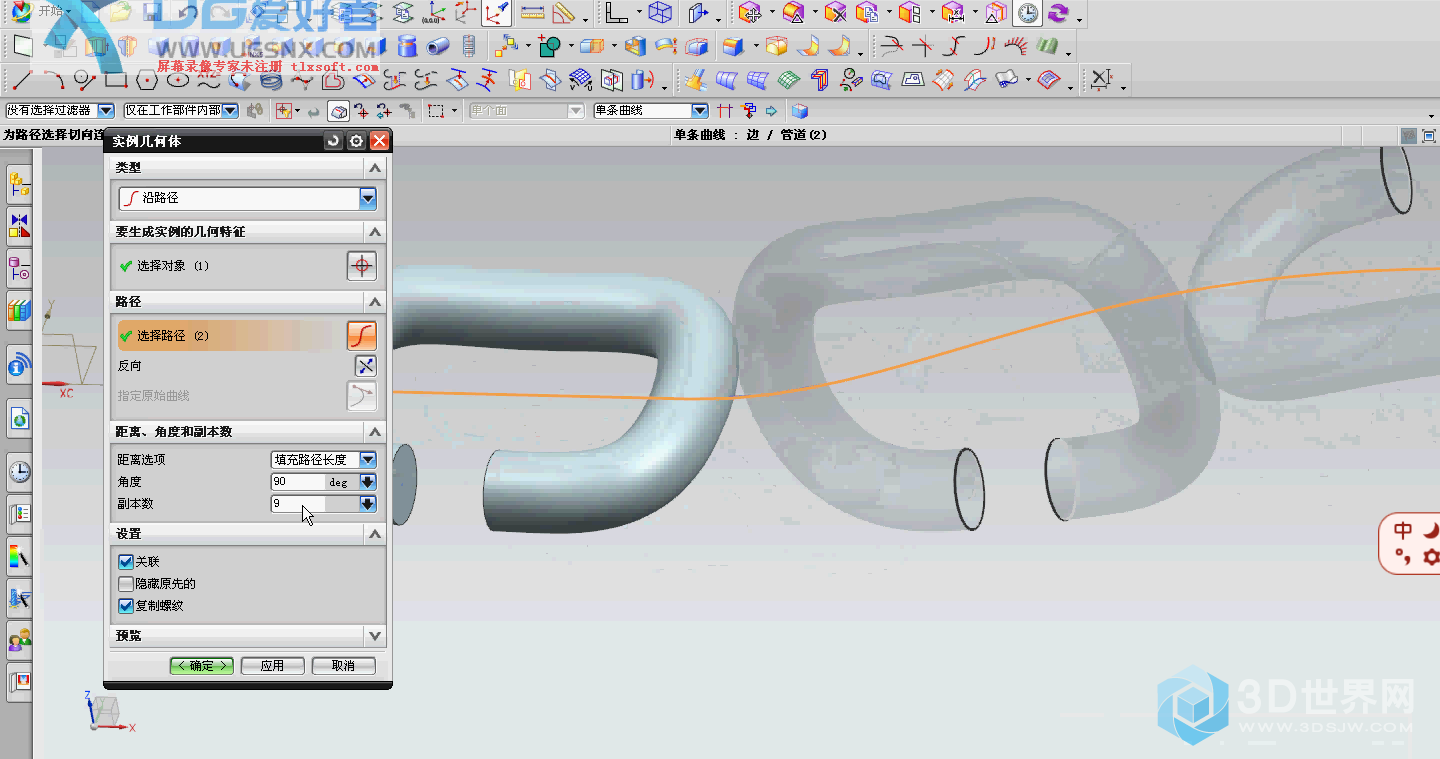The image size is (1440, 759).
Task: Click into the 角度 angle input field
Action: pos(299,482)
